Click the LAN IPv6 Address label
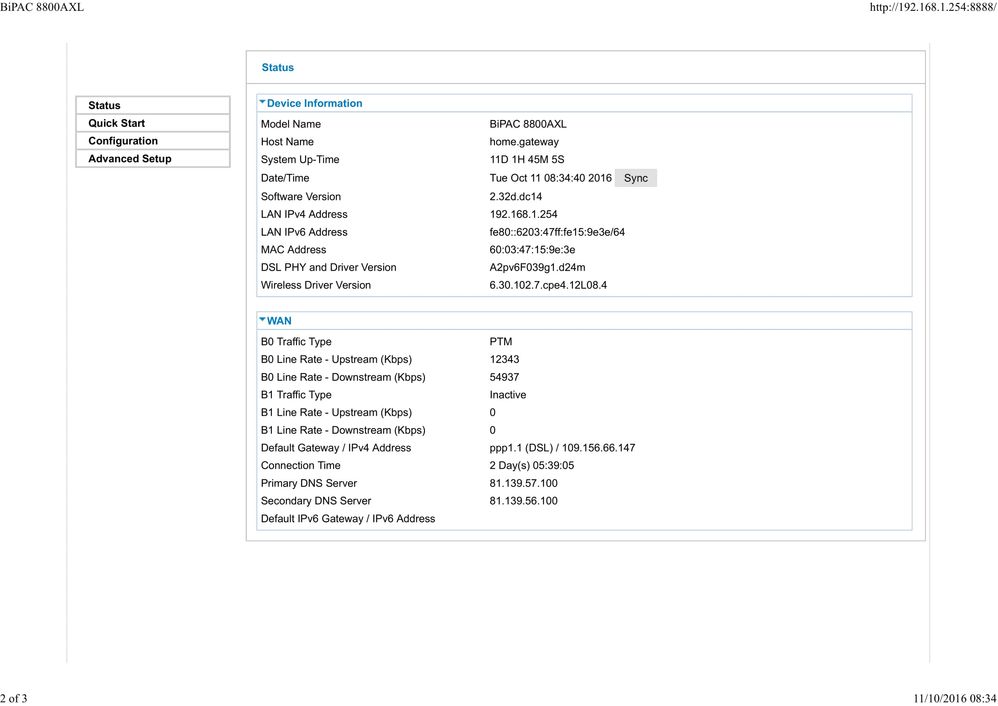 tap(304, 232)
